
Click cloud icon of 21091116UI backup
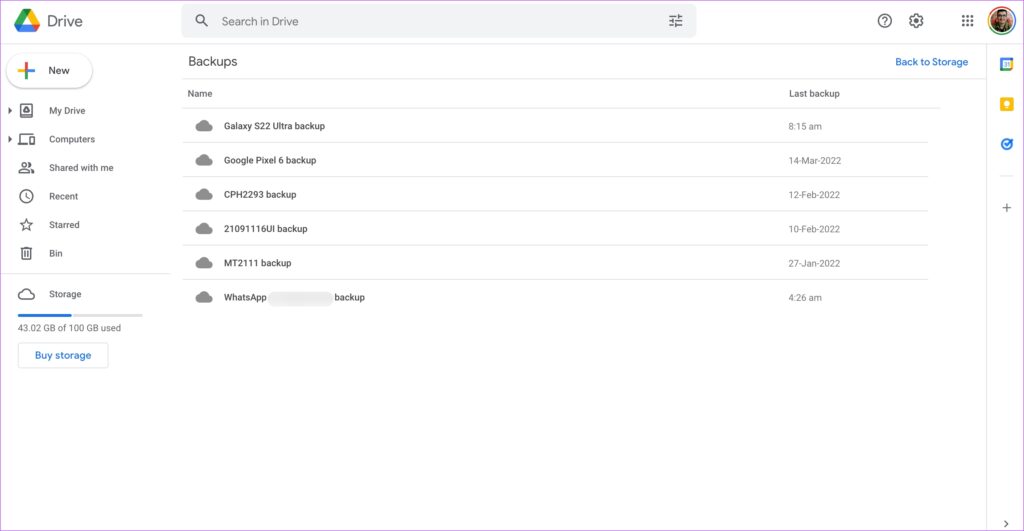(204, 229)
